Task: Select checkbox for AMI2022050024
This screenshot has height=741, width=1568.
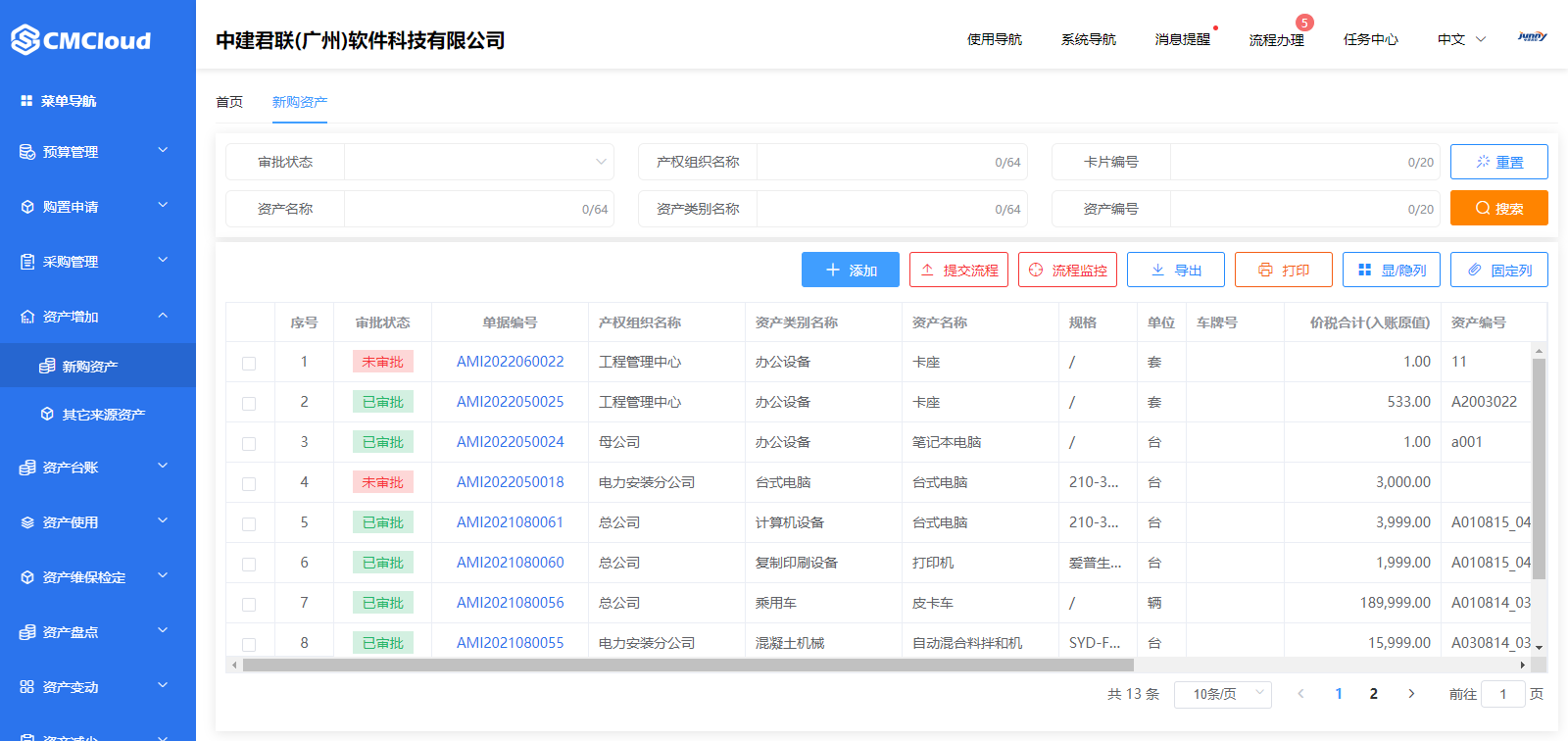Action: (249, 444)
